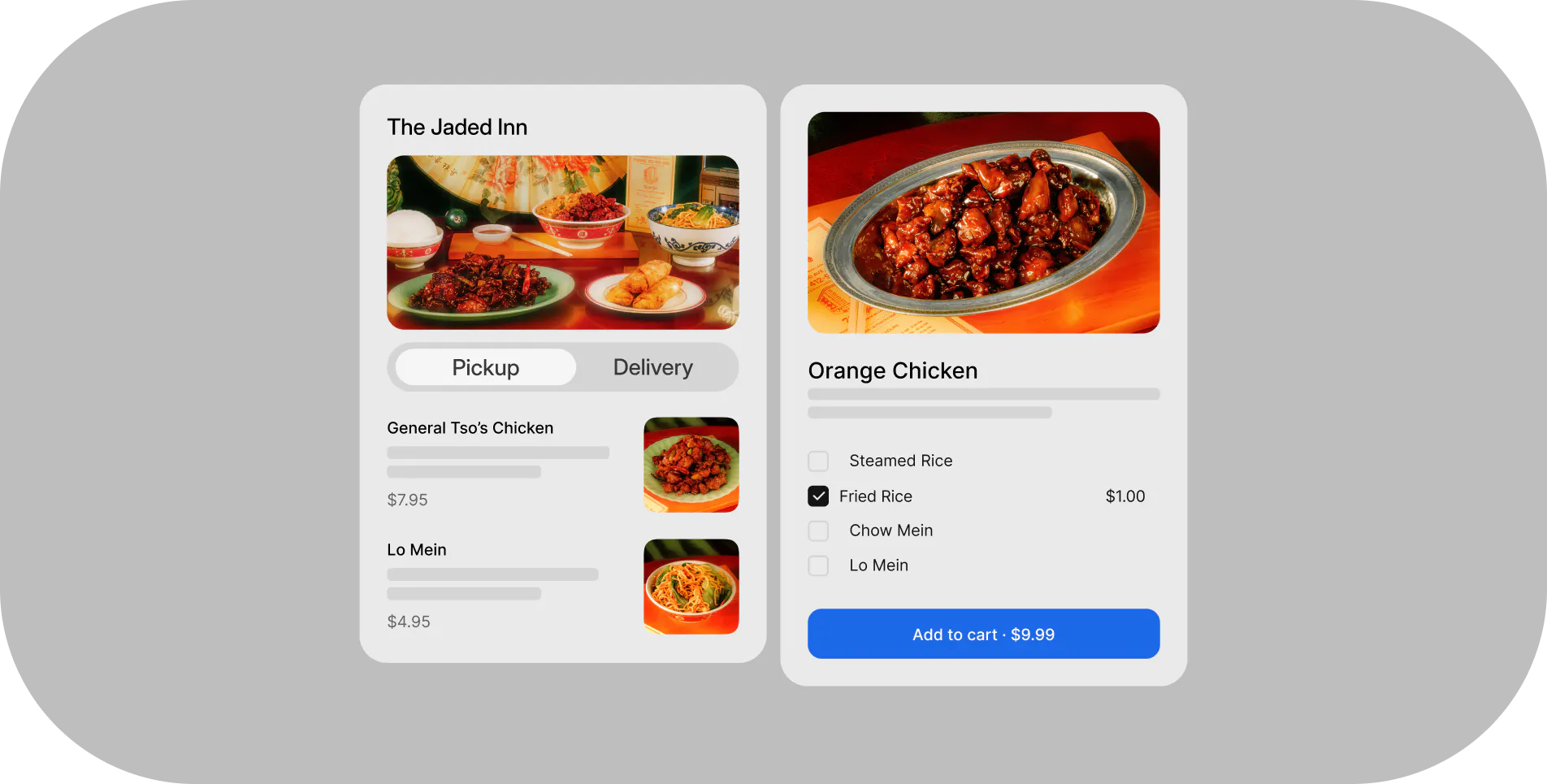Open the Lo Mein noodle bowl thumbnail
This screenshot has width=1547, height=784.
pyautogui.click(x=691, y=587)
